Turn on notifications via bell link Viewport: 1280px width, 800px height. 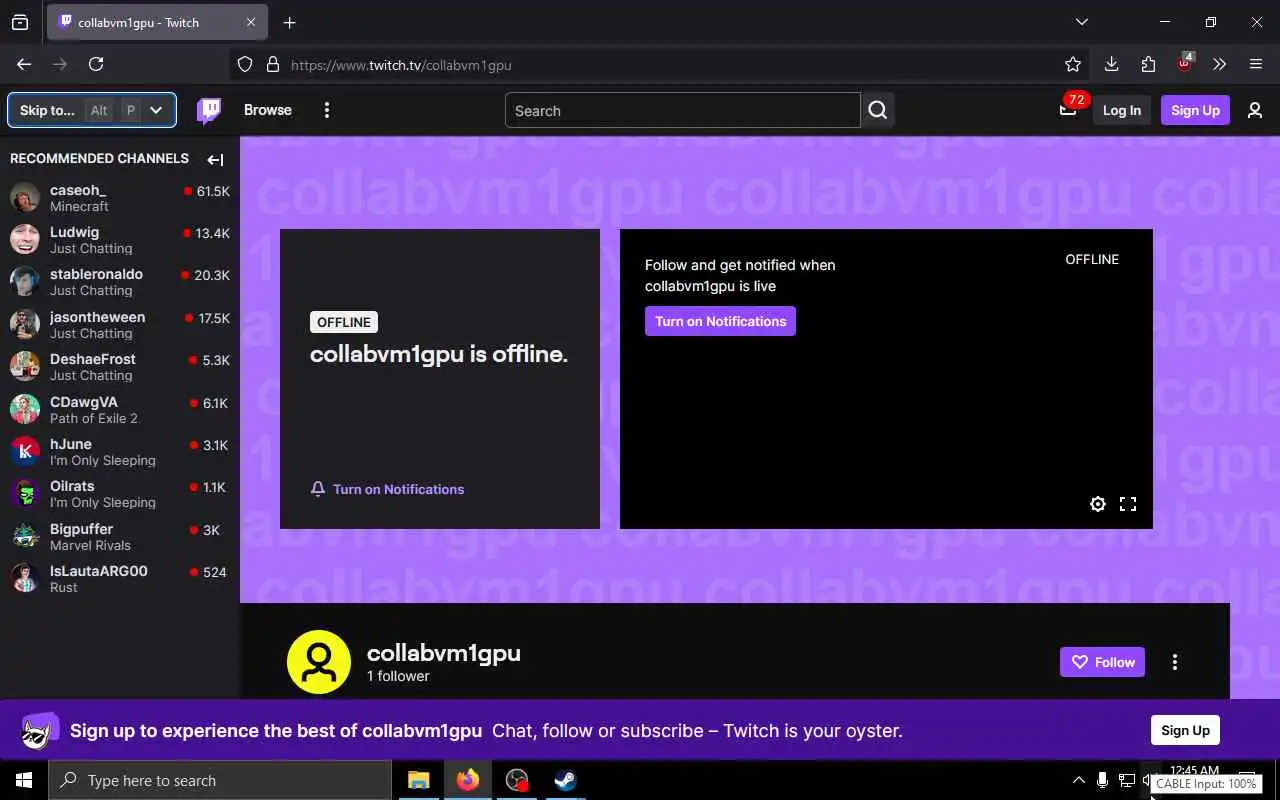click(x=387, y=489)
